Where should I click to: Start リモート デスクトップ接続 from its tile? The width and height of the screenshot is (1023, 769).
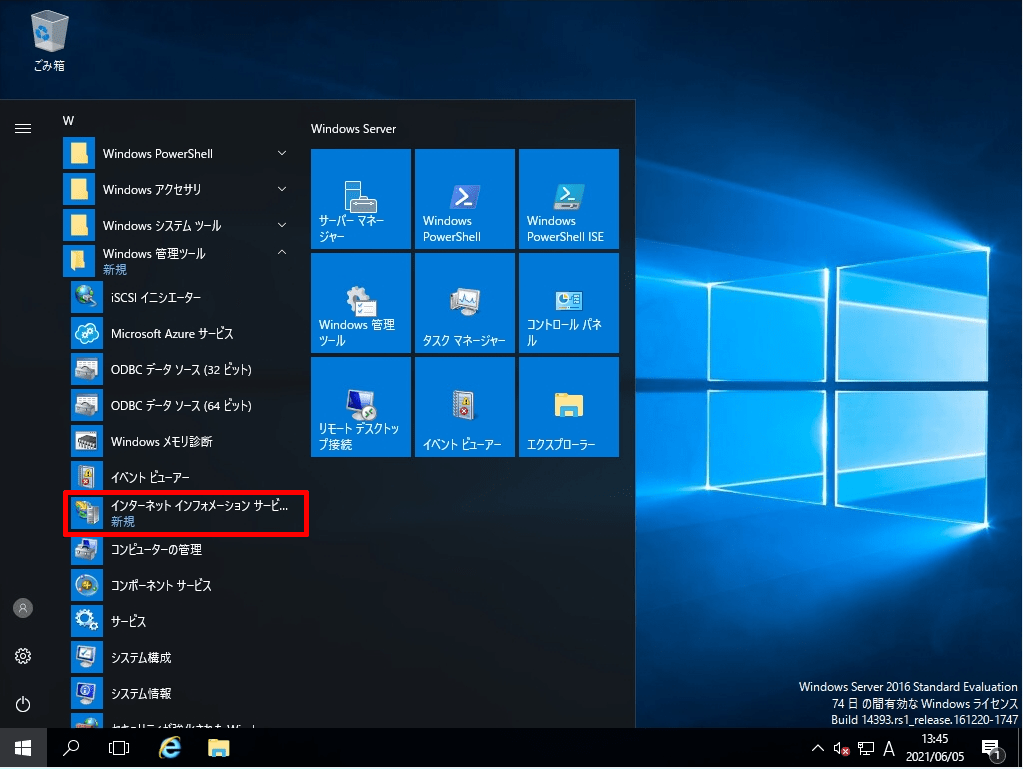[360, 407]
